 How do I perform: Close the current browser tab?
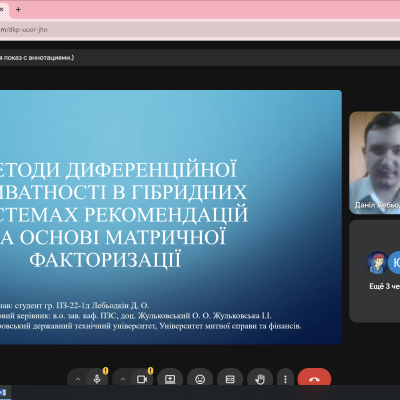[x=2, y=10]
